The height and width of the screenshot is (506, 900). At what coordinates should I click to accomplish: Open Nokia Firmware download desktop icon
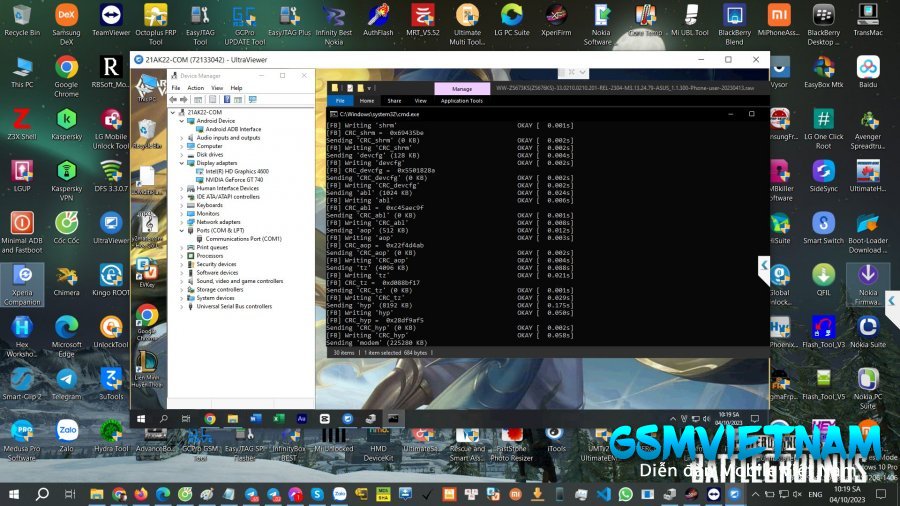point(868,285)
